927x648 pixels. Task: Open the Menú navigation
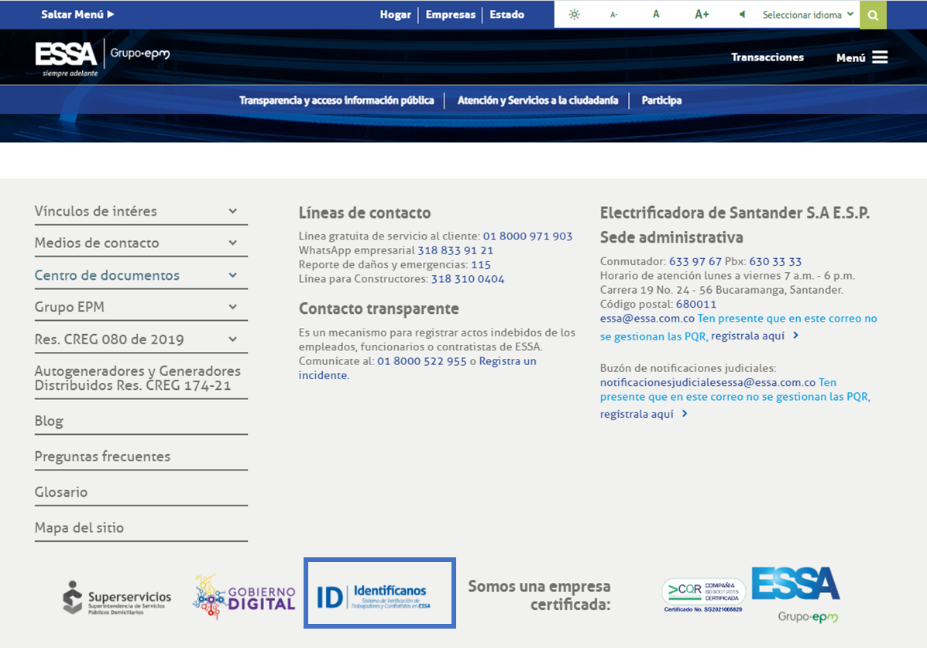pos(859,57)
